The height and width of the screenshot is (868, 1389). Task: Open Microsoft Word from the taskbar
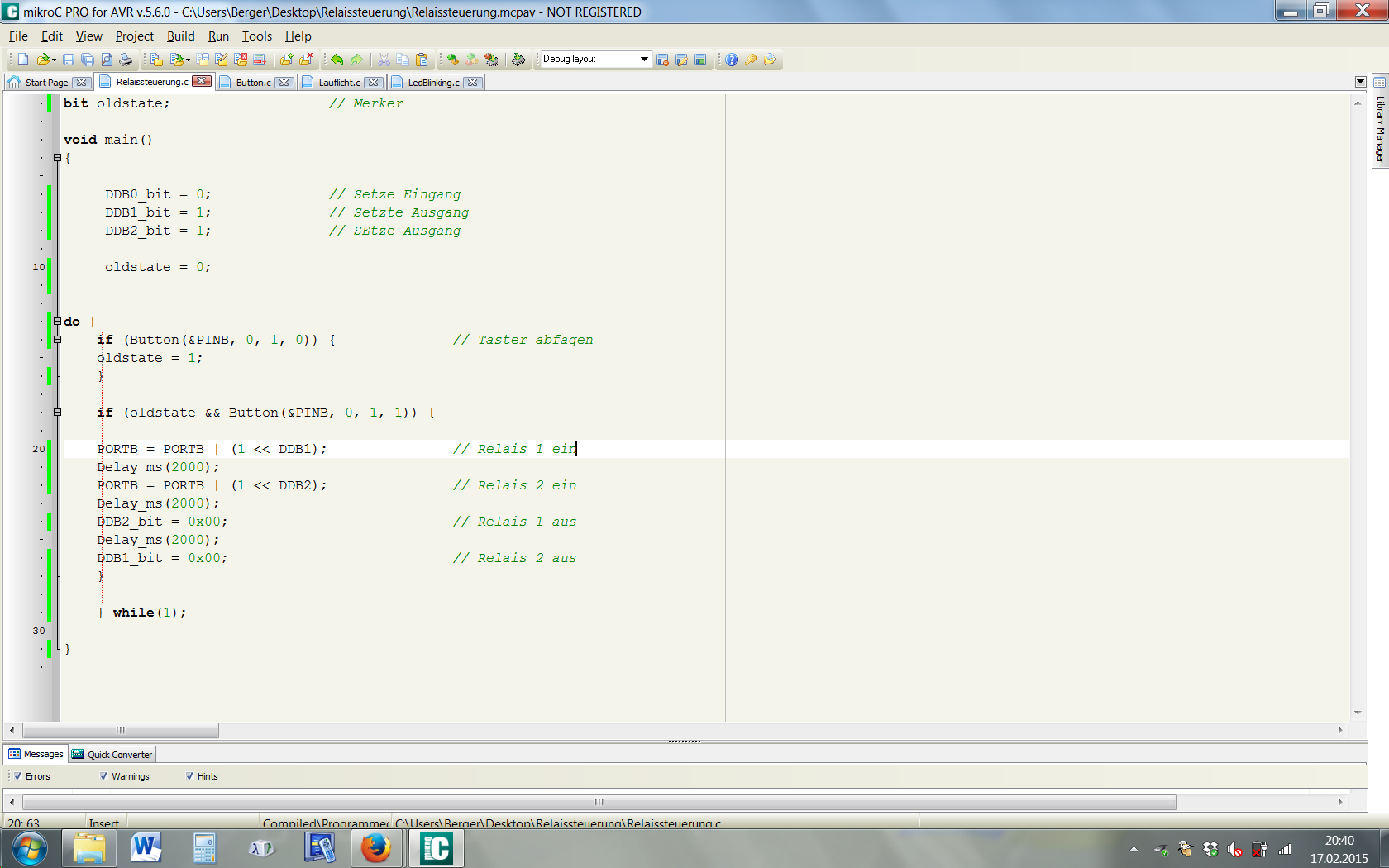coord(146,848)
